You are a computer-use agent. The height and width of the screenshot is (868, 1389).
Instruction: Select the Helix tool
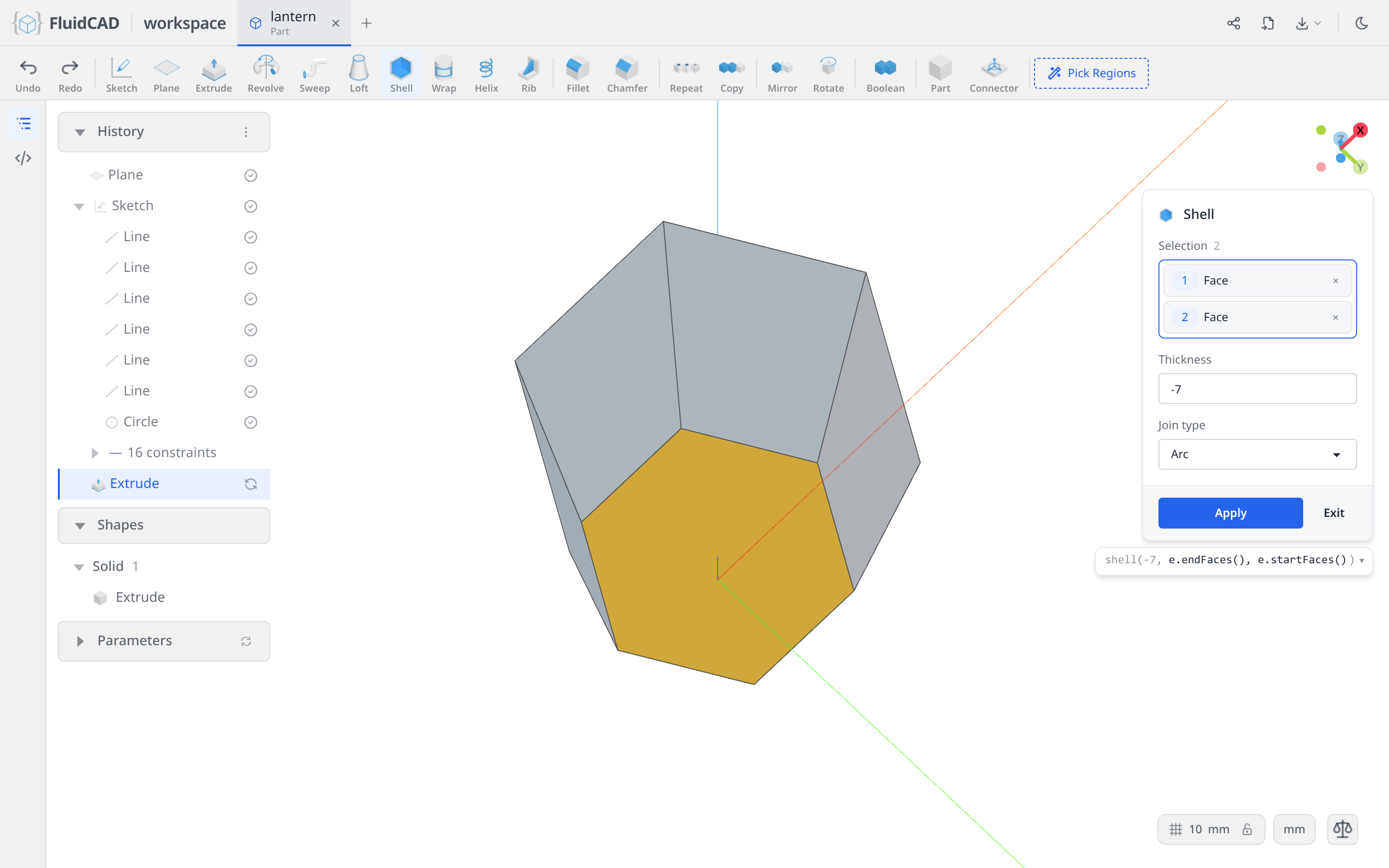click(486, 75)
